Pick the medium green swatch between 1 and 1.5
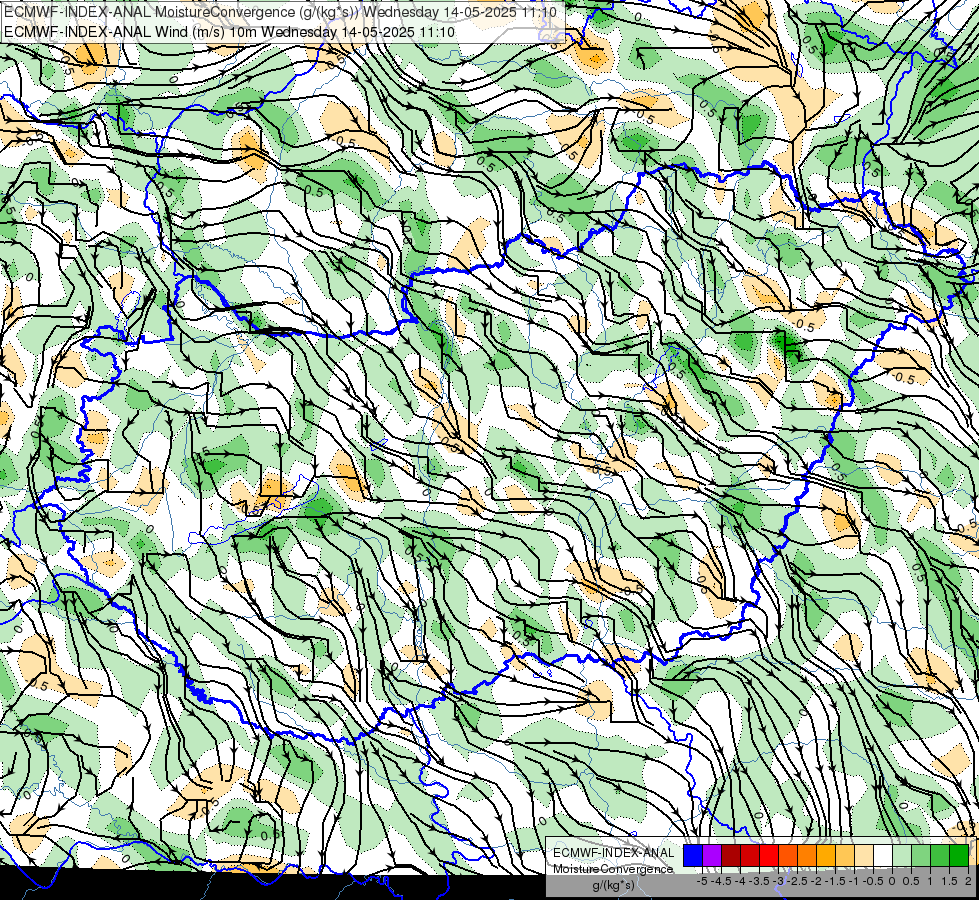This screenshot has width=979, height=900. click(940, 856)
